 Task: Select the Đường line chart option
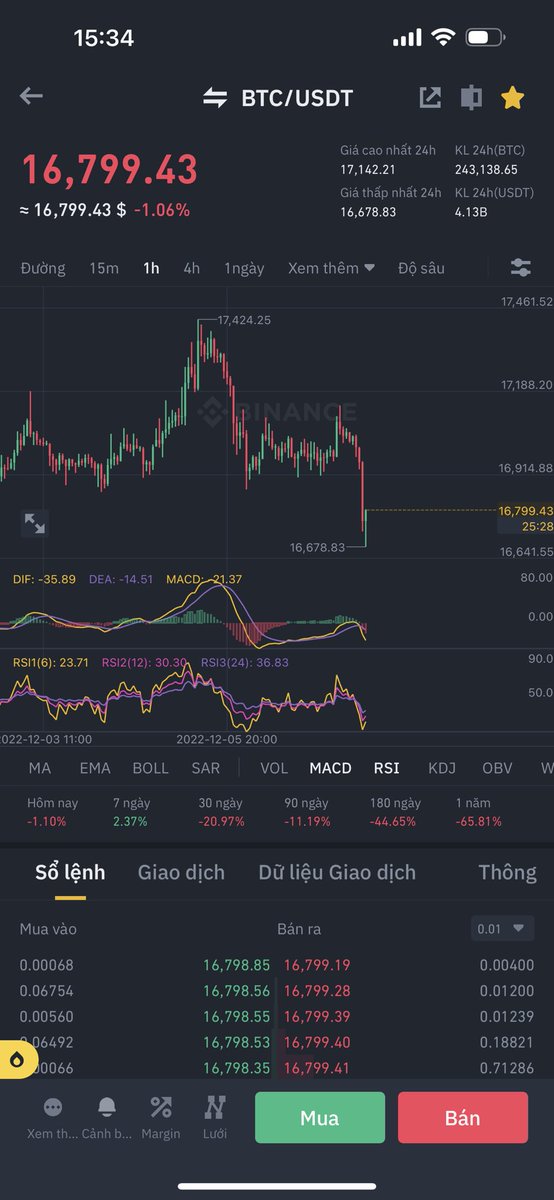43,268
